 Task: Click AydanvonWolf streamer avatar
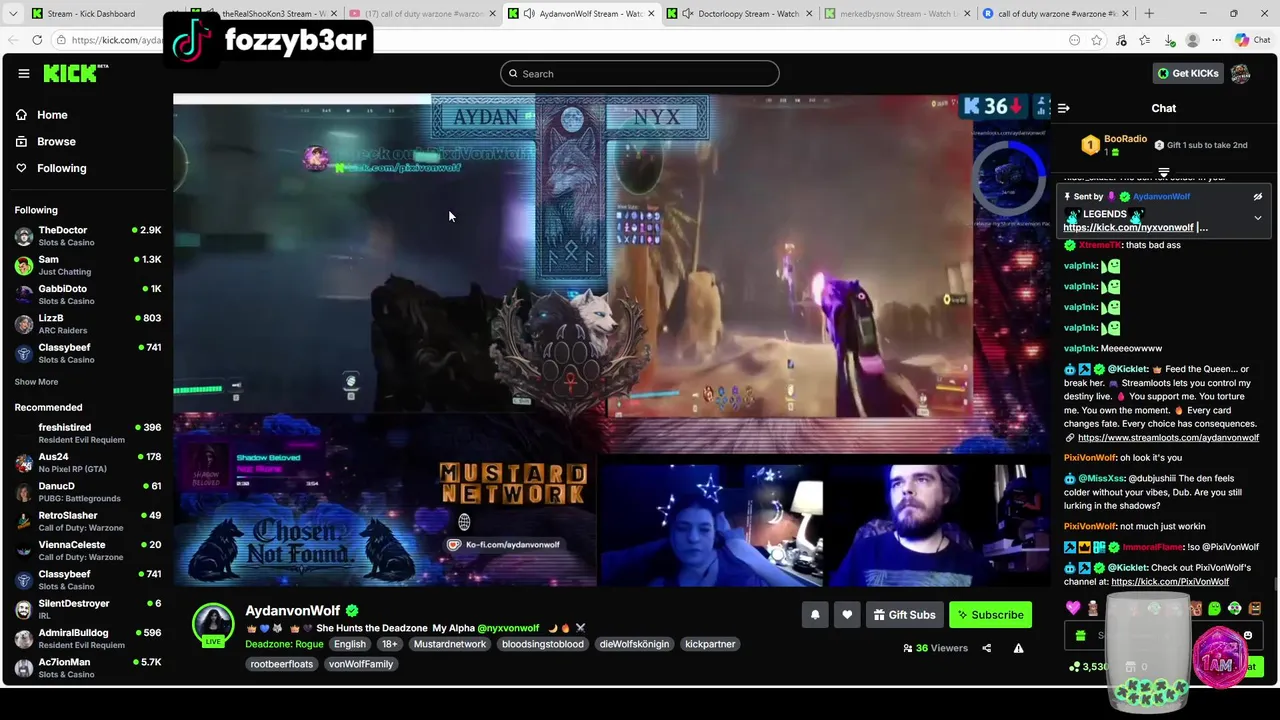(213, 623)
